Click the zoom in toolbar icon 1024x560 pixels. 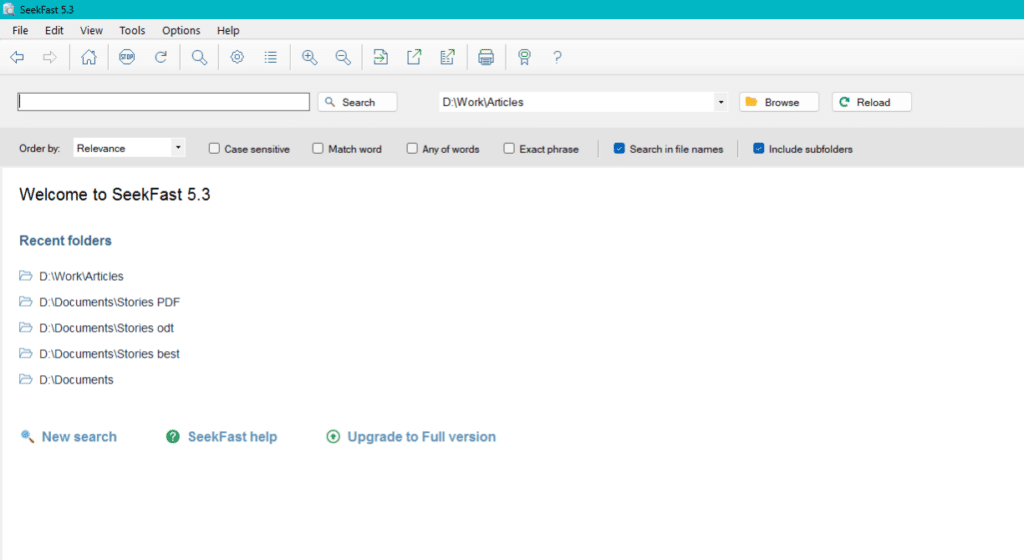pos(310,57)
